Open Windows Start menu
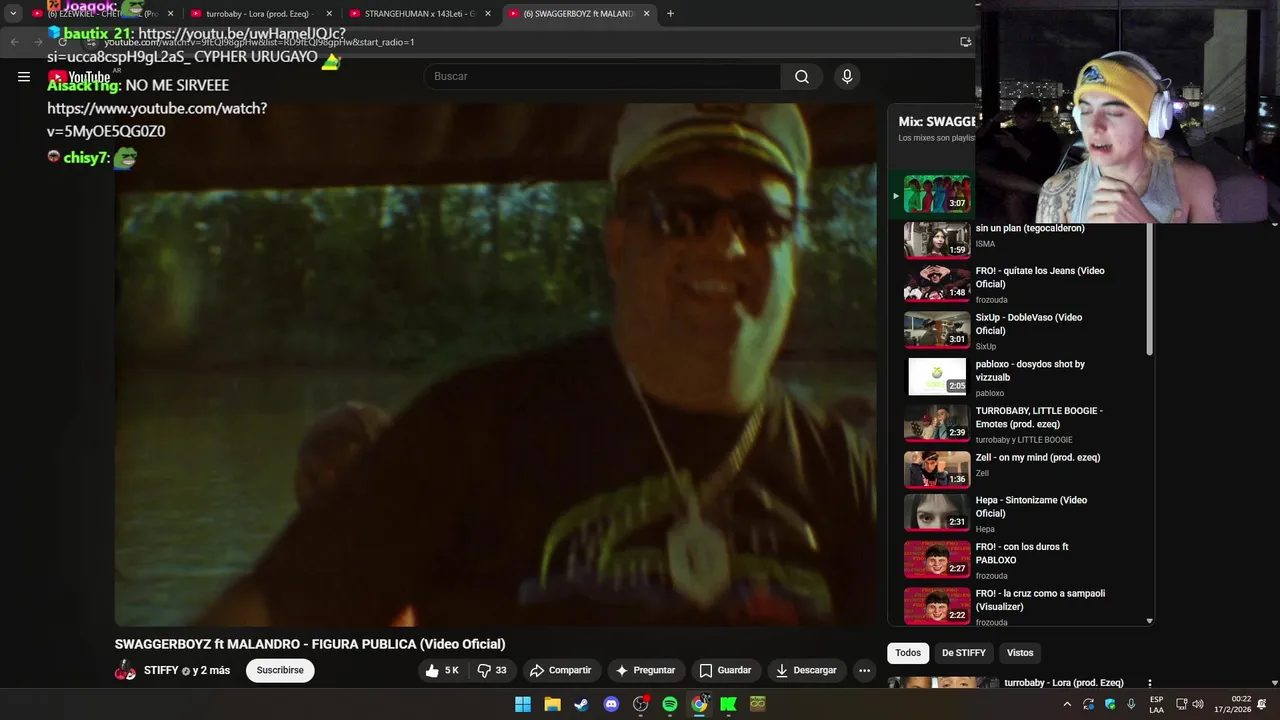This screenshot has width=1280, height=720. coord(523,704)
